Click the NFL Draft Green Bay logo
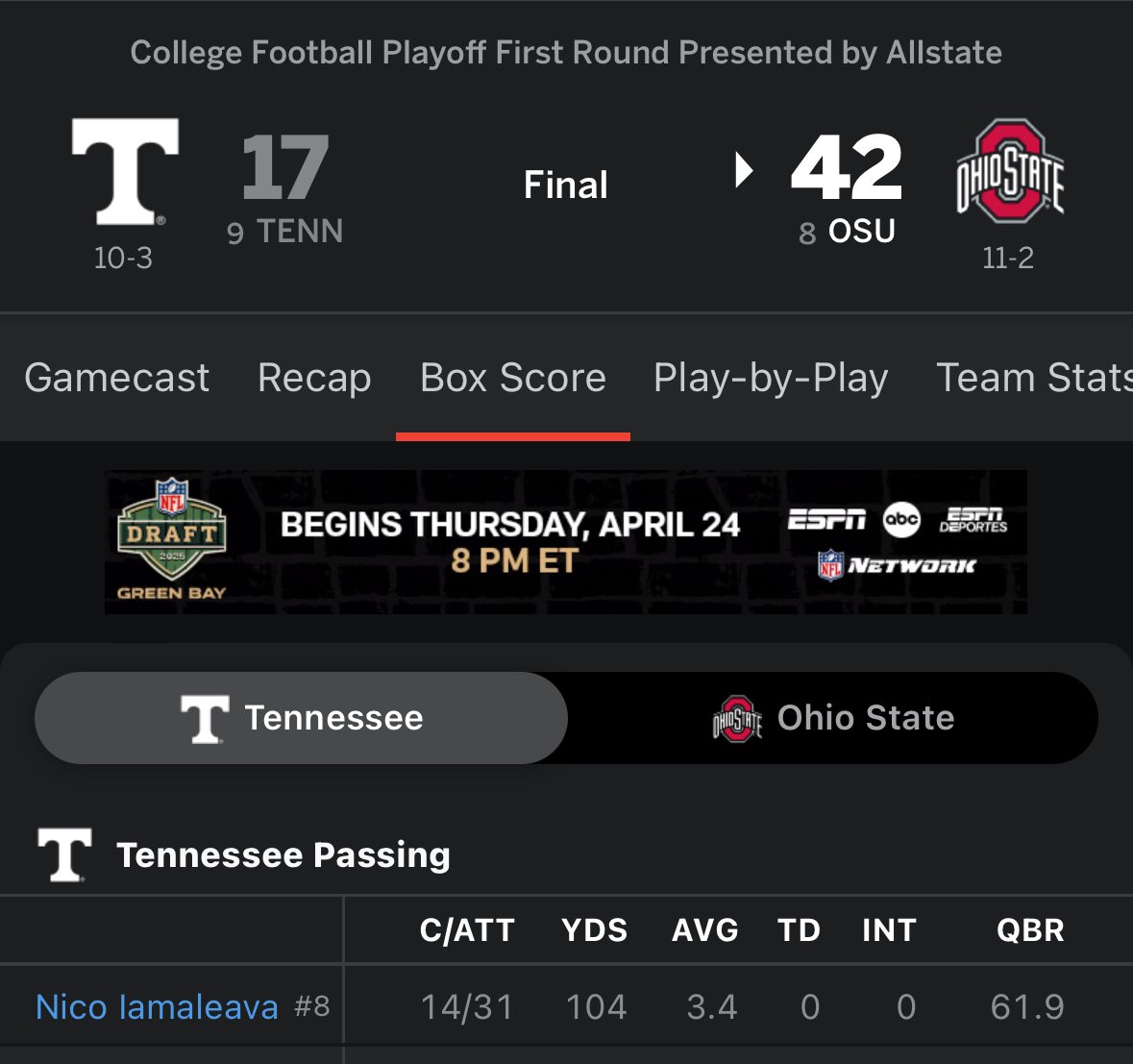Screen dimensions: 1133x1064 click(171, 540)
